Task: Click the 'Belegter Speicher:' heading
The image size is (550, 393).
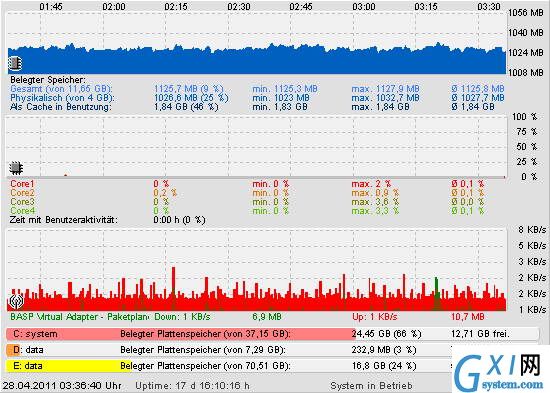Action: pyautogui.click(x=48, y=80)
